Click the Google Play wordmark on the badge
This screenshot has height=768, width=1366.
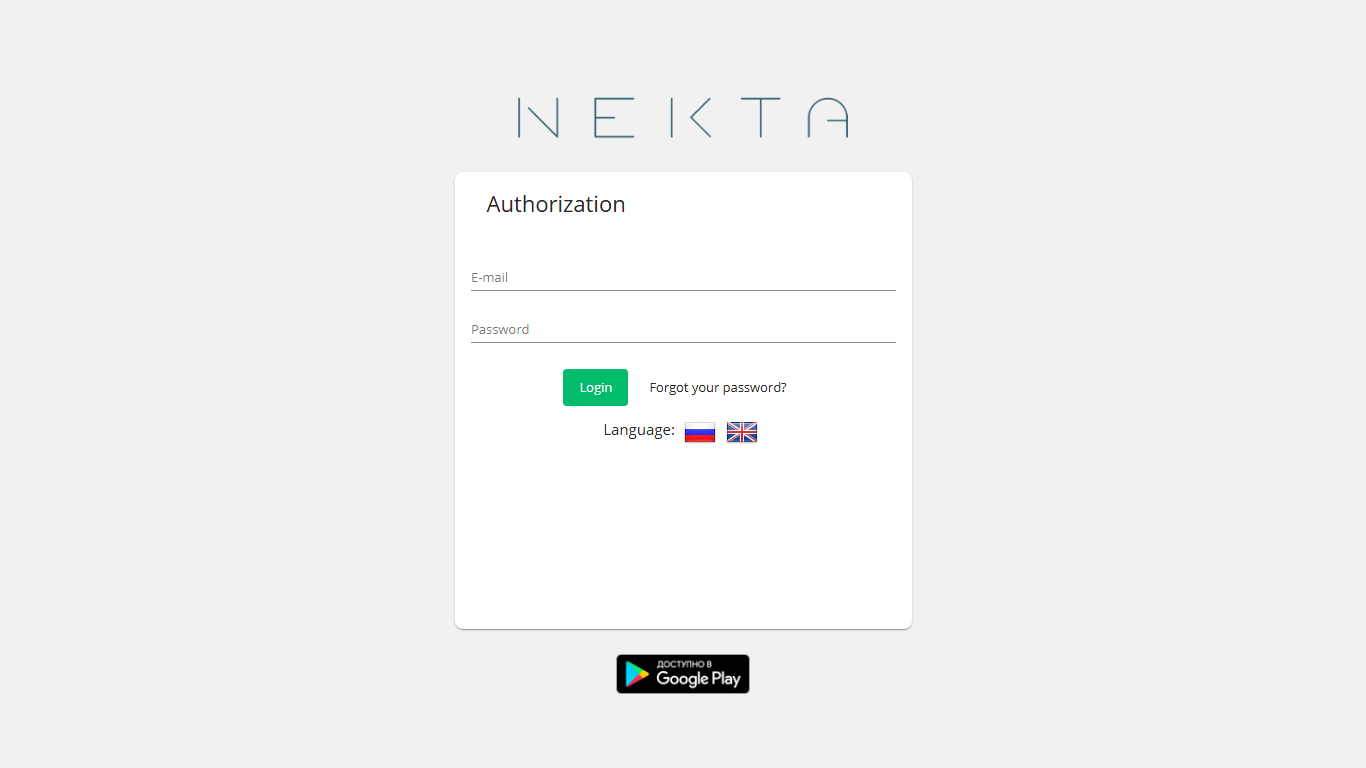(698, 679)
